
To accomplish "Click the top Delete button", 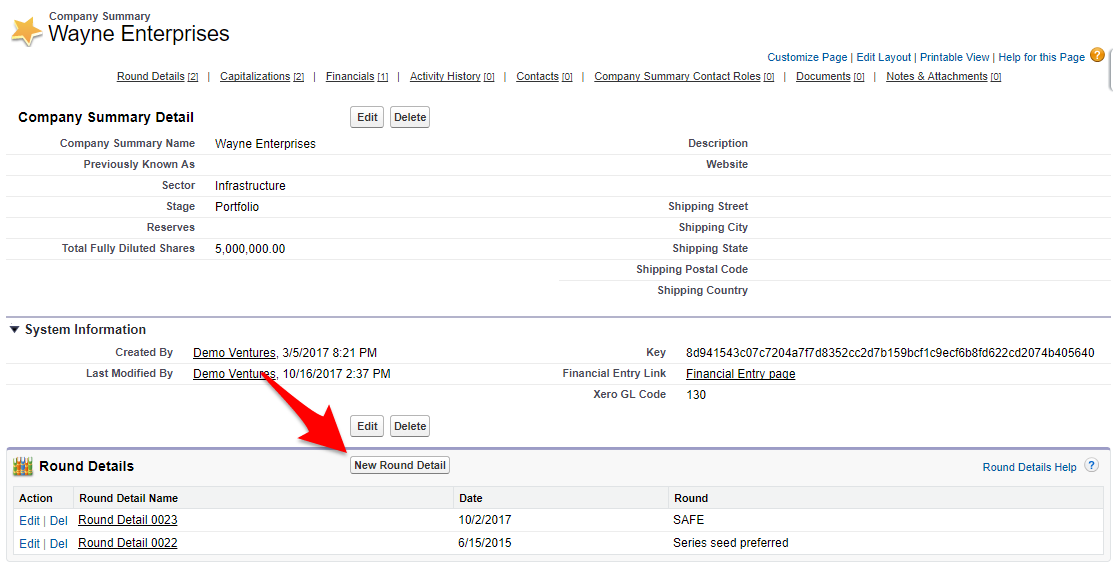I will [x=410, y=117].
